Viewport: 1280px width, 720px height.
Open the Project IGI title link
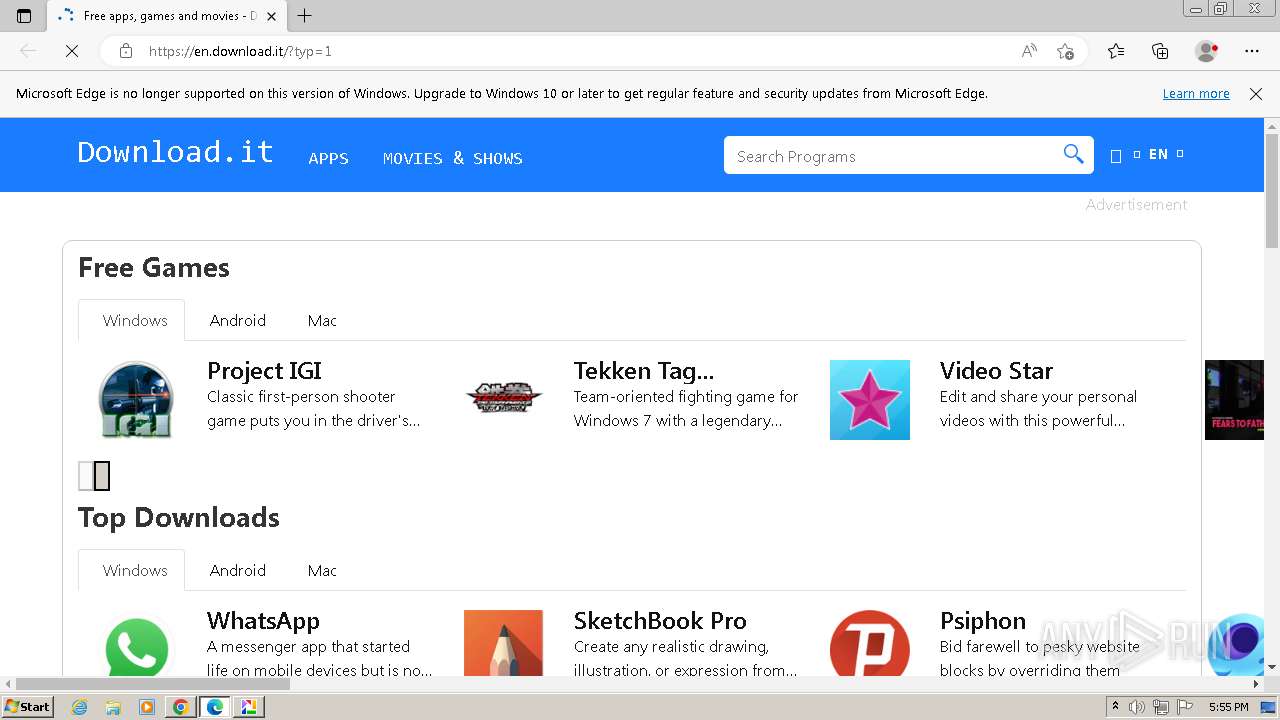tap(264, 371)
